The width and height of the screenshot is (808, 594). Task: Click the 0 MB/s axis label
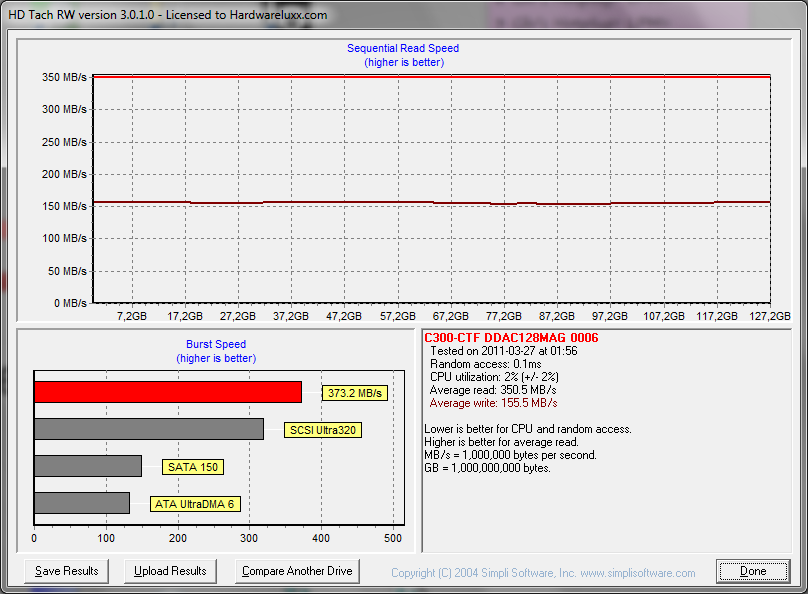point(71,303)
